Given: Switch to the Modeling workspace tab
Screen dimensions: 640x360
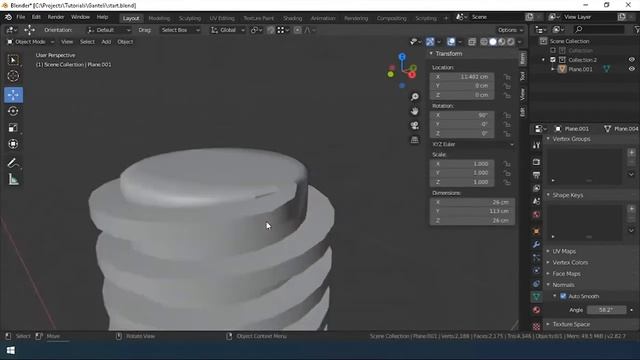Looking at the screenshot, I should (159, 18).
